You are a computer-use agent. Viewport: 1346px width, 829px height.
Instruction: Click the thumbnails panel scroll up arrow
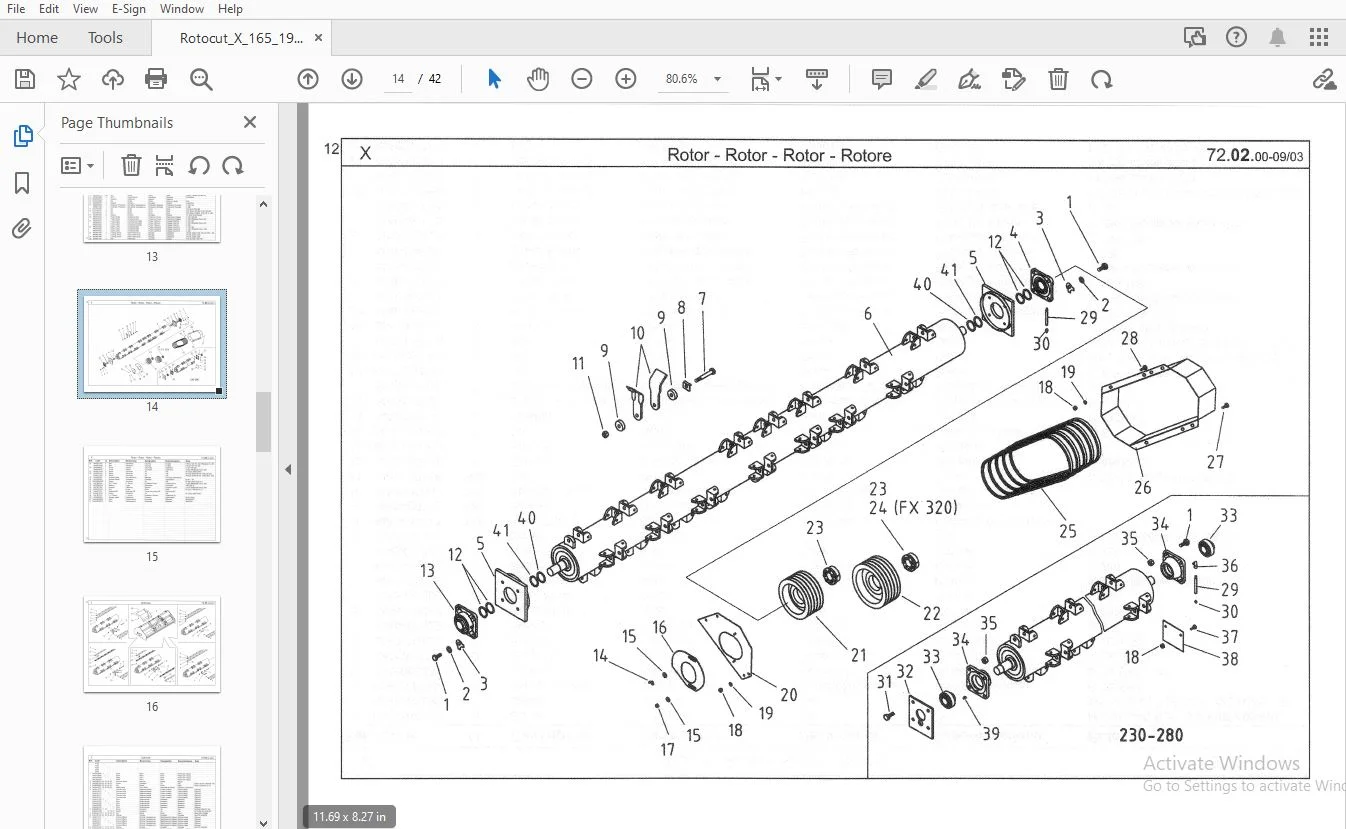[264, 205]
